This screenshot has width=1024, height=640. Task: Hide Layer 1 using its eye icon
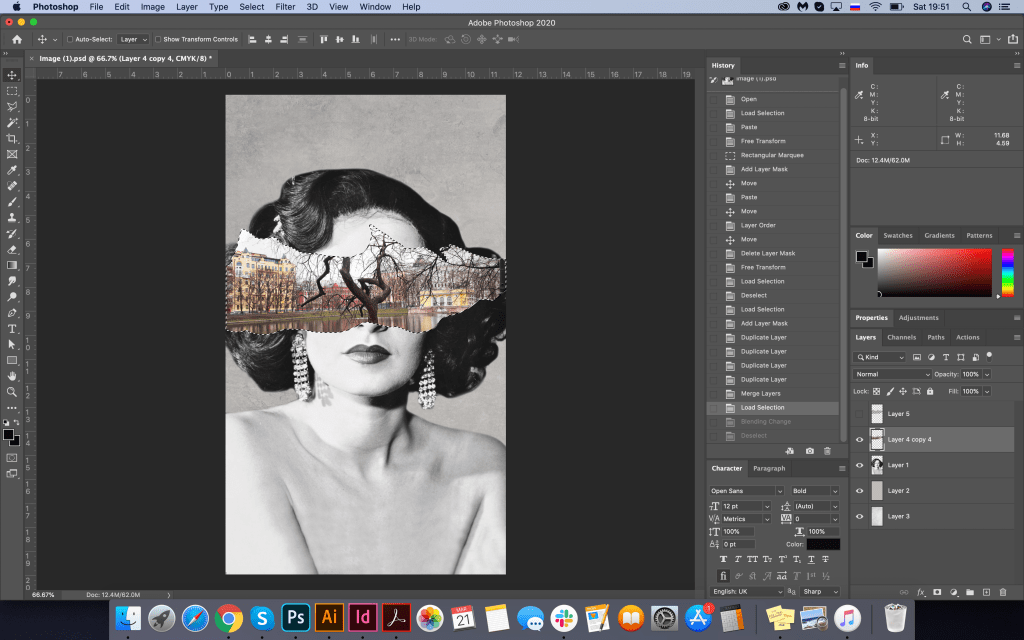tap(859, 465)
